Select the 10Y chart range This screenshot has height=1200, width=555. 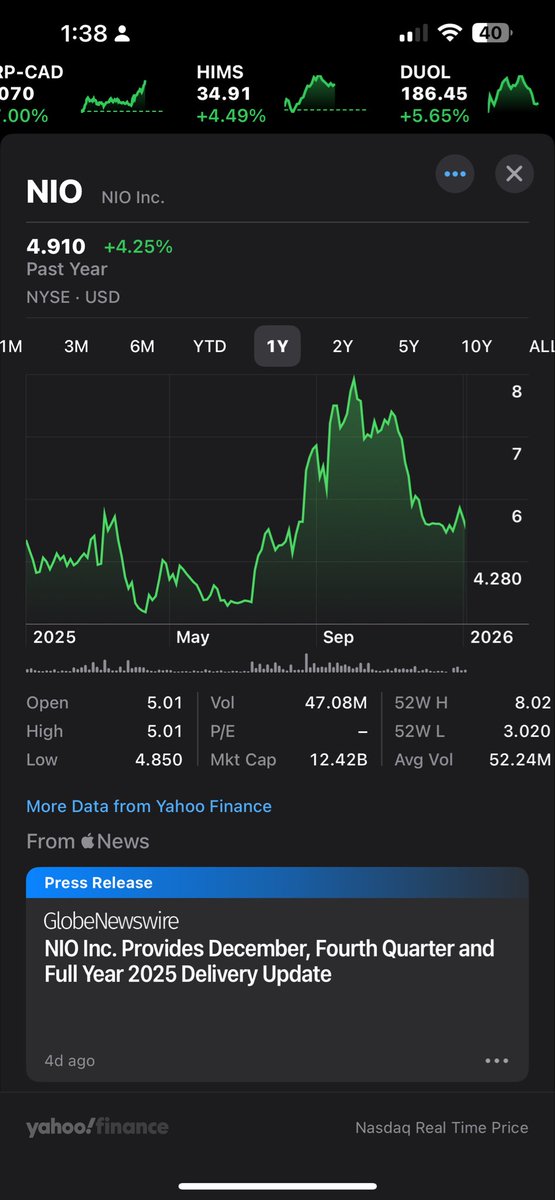coord(477,347)
